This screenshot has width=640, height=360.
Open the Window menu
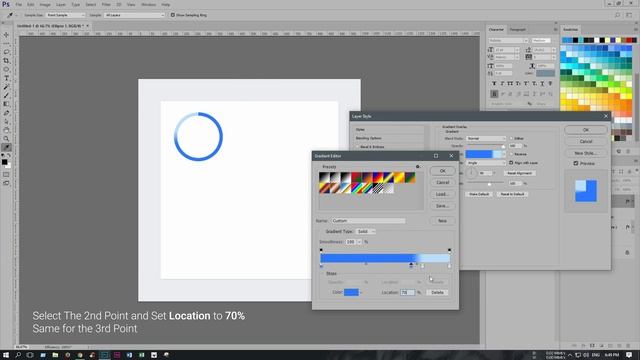pos(149,4)
